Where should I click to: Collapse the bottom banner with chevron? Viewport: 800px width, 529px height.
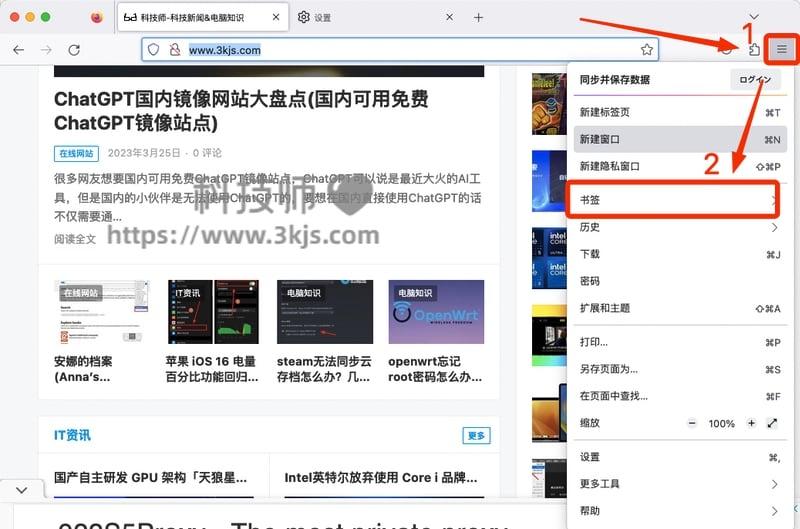coord(21,490)
